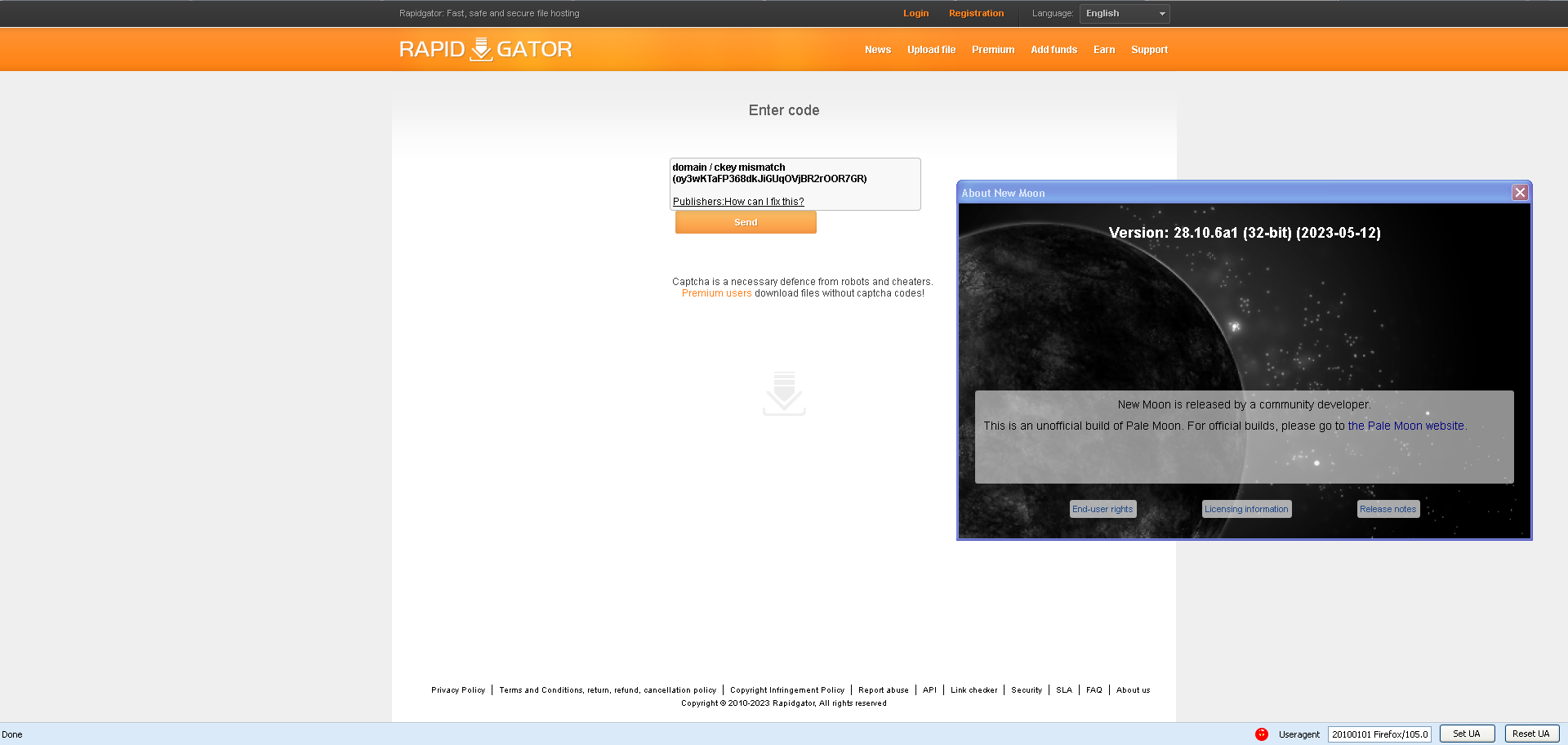Click the orange Send button
Viewport: 1568px width, 745px height.
tap(746, 222)
